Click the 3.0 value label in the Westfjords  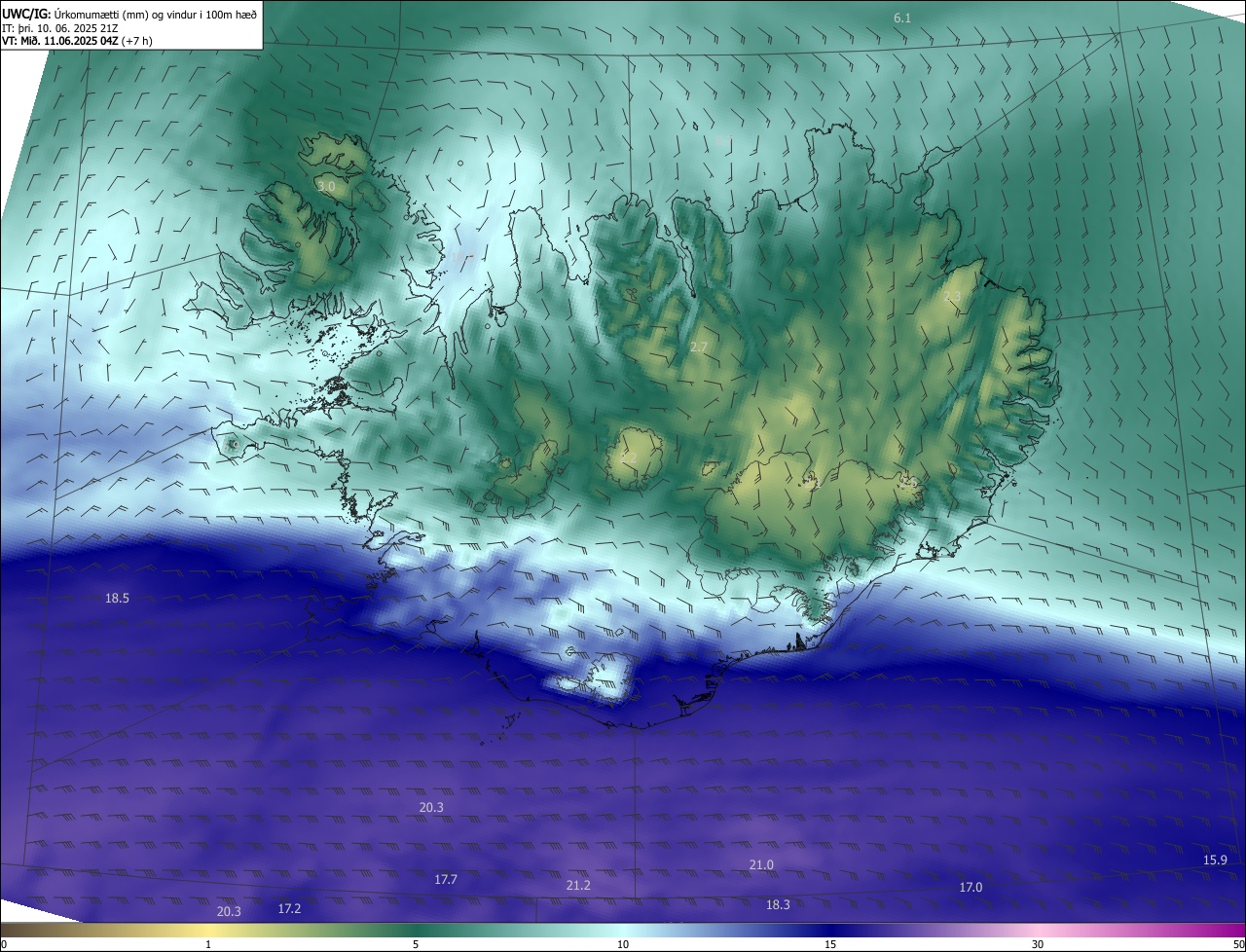click(x=326, y=186)
